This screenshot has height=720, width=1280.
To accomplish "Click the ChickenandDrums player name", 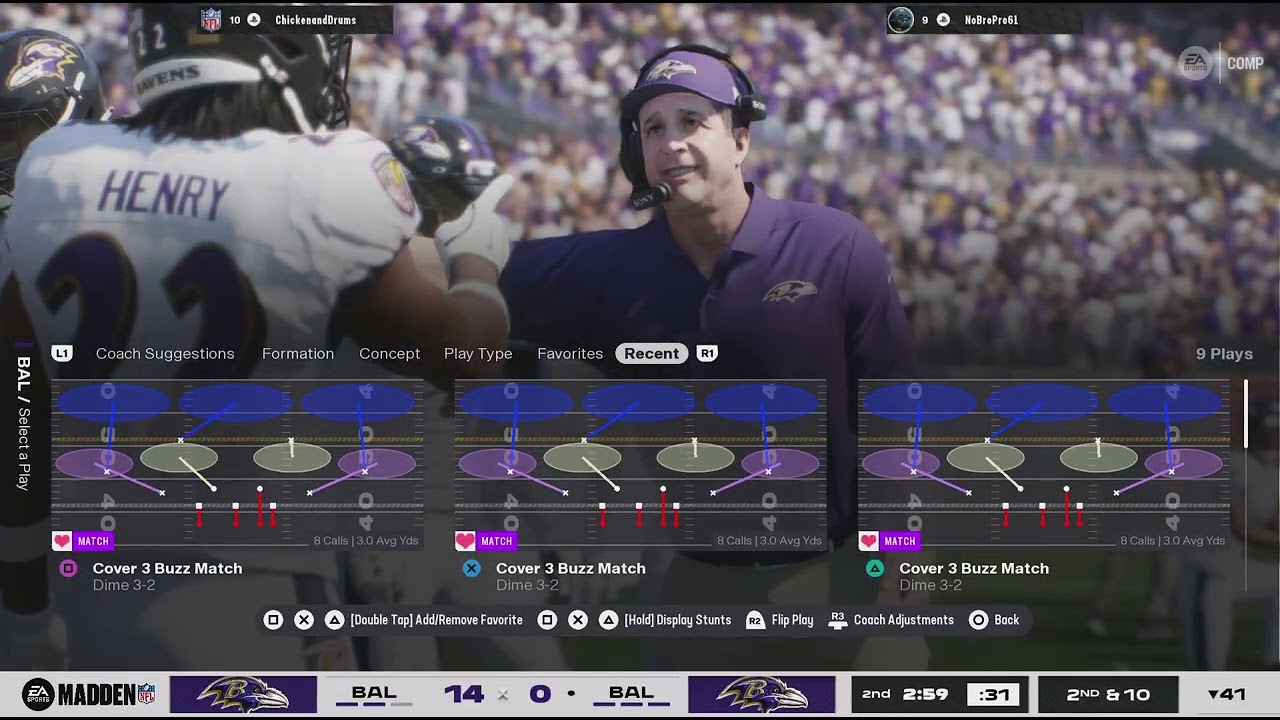I will 315,20.
